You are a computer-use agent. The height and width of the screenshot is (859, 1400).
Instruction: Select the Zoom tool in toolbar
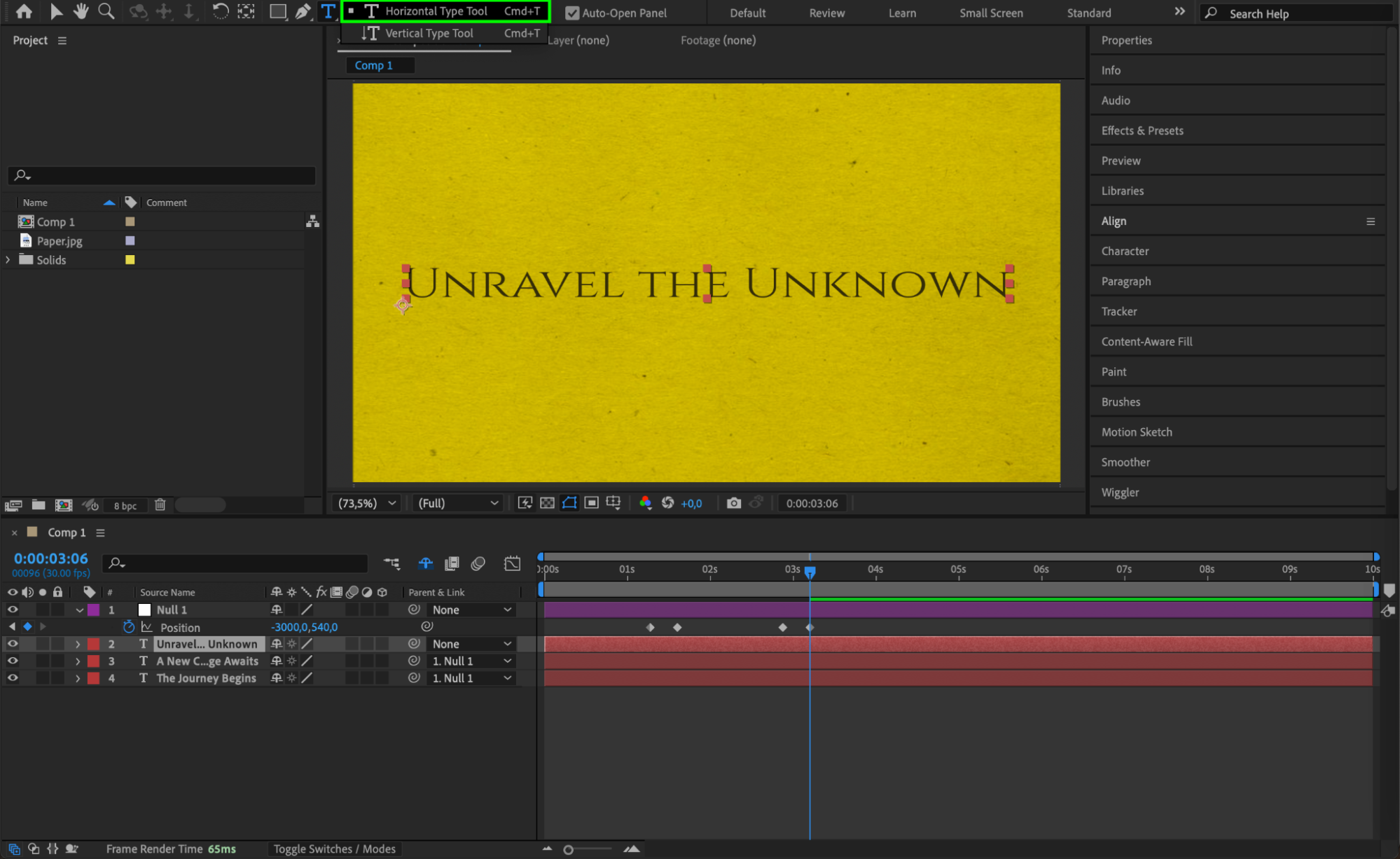[x=106, y=11]
